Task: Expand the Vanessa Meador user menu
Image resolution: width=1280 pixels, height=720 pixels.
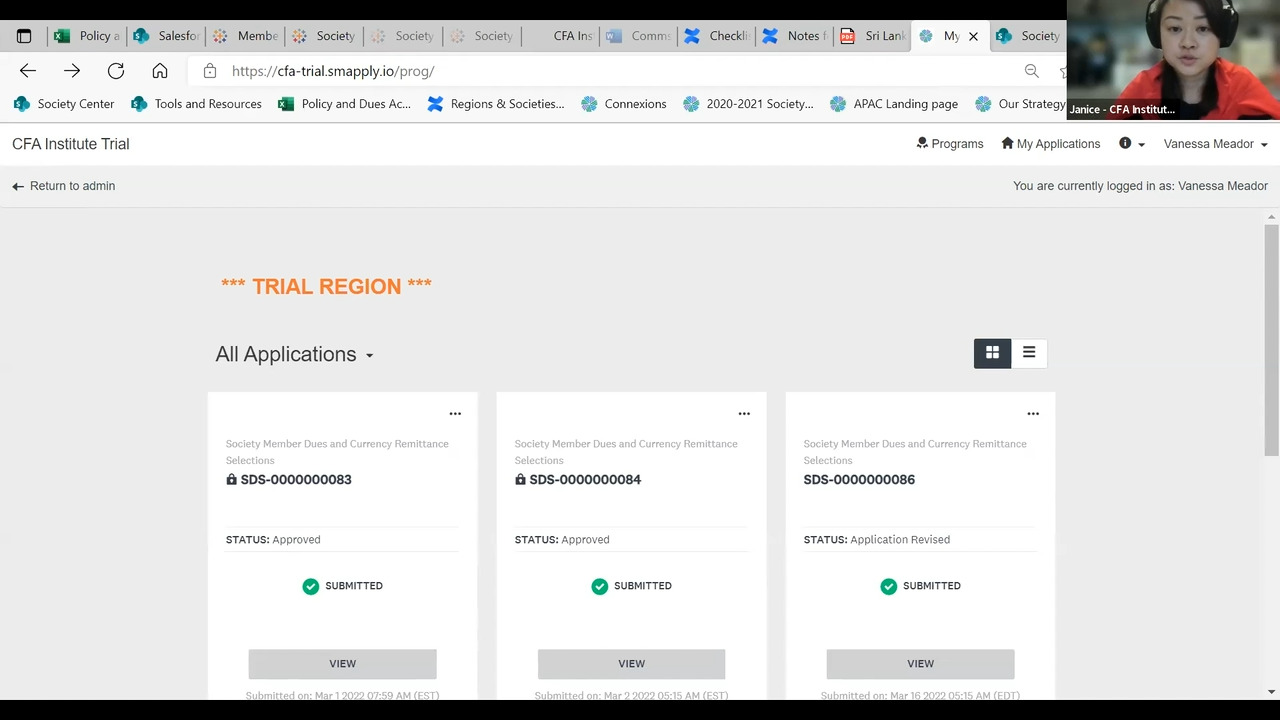Action: coord(1215,144)
